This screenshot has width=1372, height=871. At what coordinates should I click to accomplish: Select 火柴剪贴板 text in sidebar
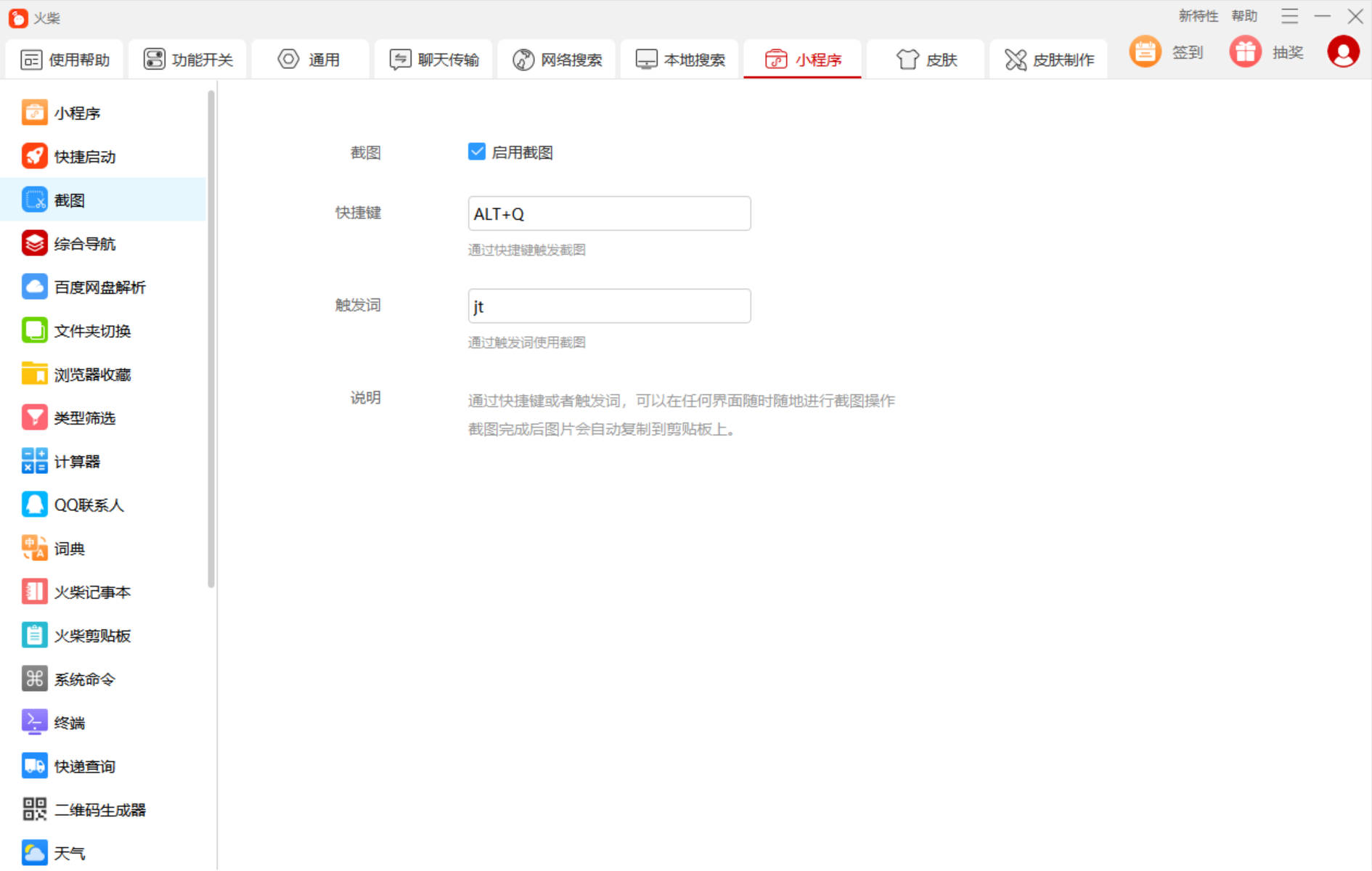point(93,636)
